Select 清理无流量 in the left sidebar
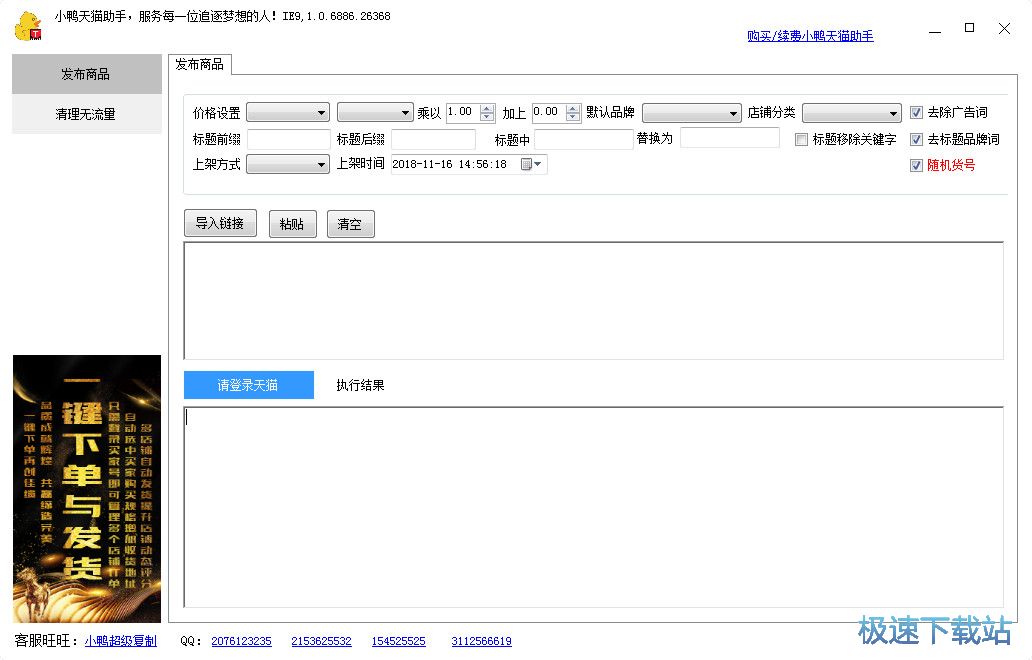1032x660 pixels. tap(86, 114)
